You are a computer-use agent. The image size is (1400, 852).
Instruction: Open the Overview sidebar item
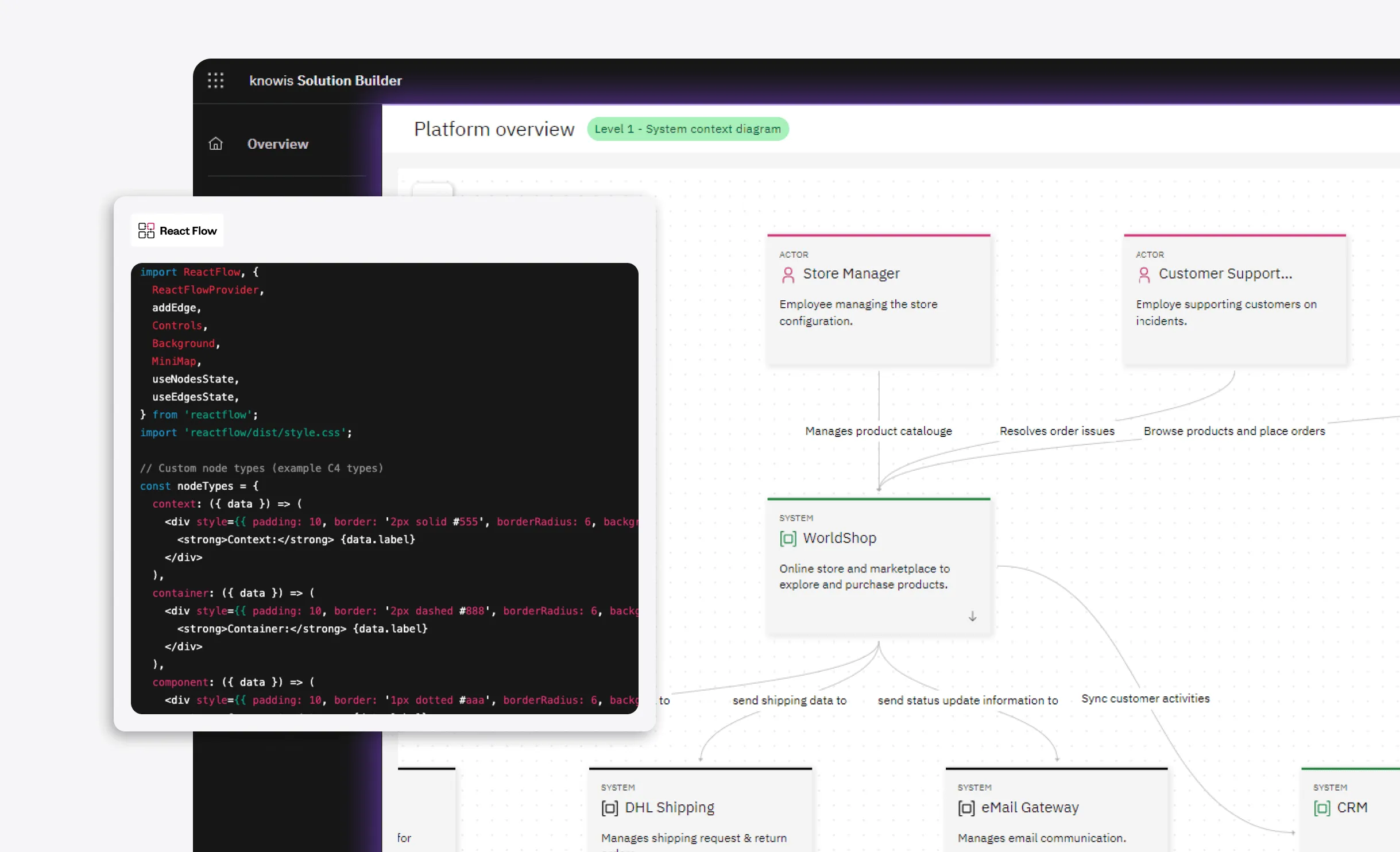277,144
